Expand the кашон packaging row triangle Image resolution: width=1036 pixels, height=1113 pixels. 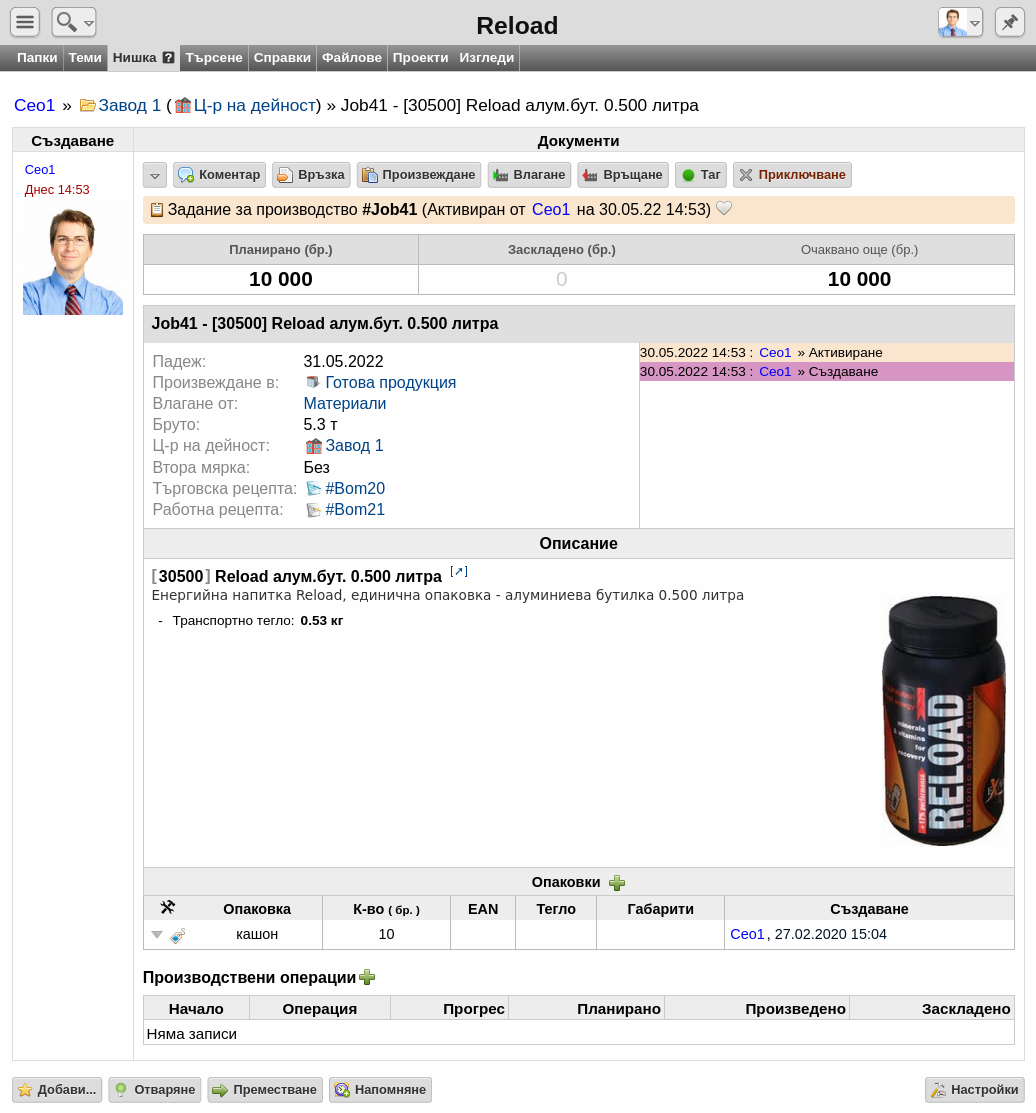click(x=157, y=935)
